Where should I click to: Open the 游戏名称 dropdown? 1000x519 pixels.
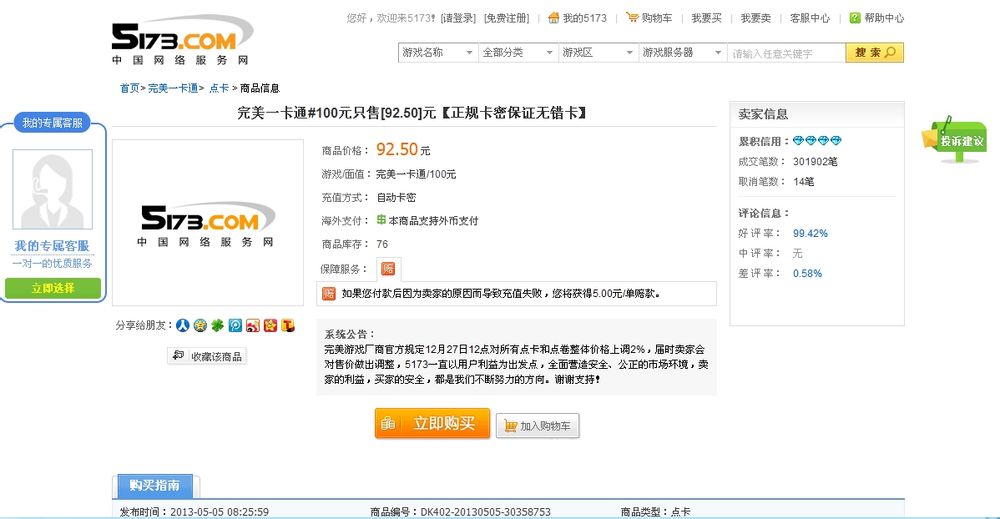(x=438, y=52)
